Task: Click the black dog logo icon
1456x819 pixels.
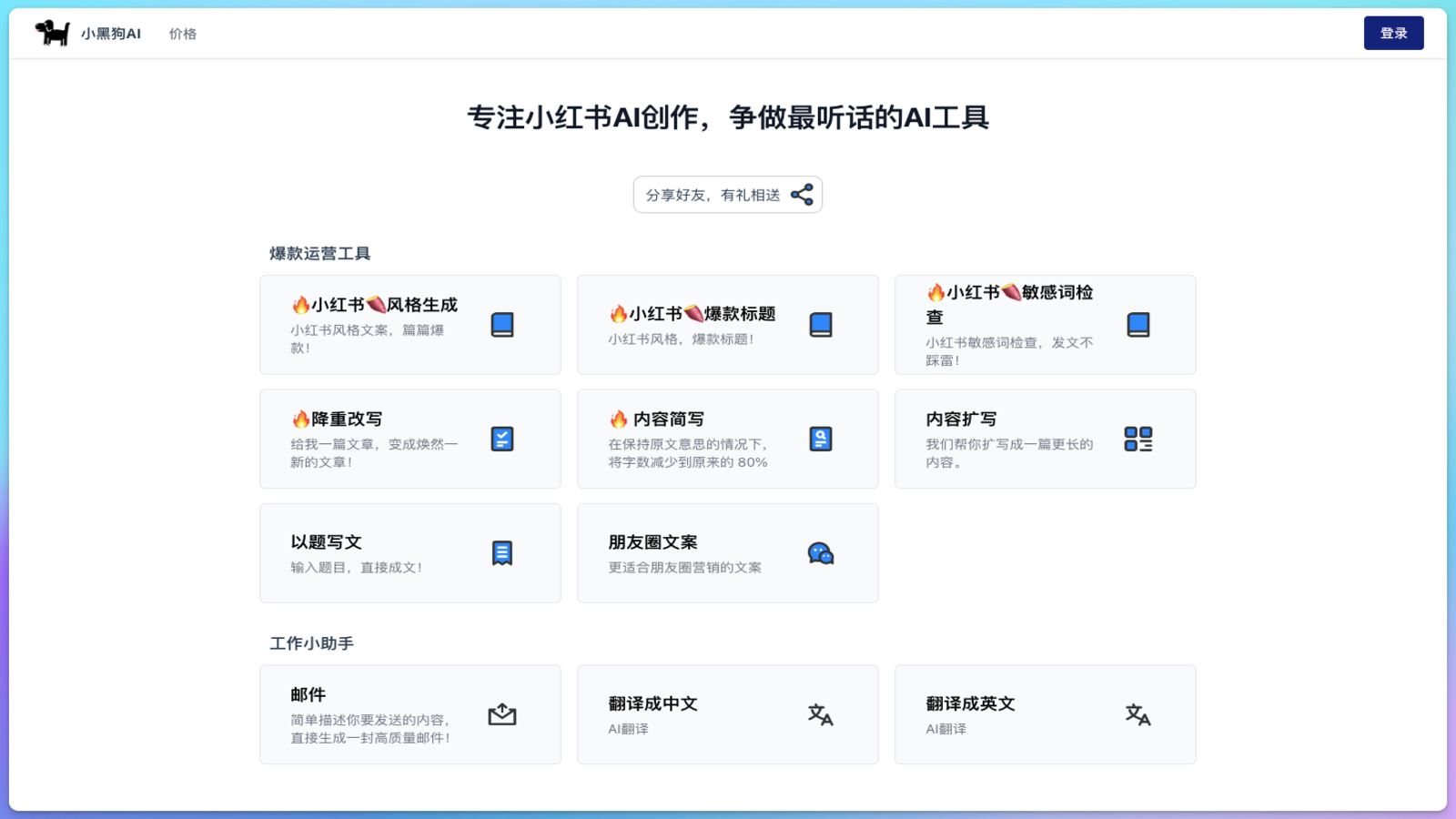Action: pyautogui.click(x=53, y=33)
